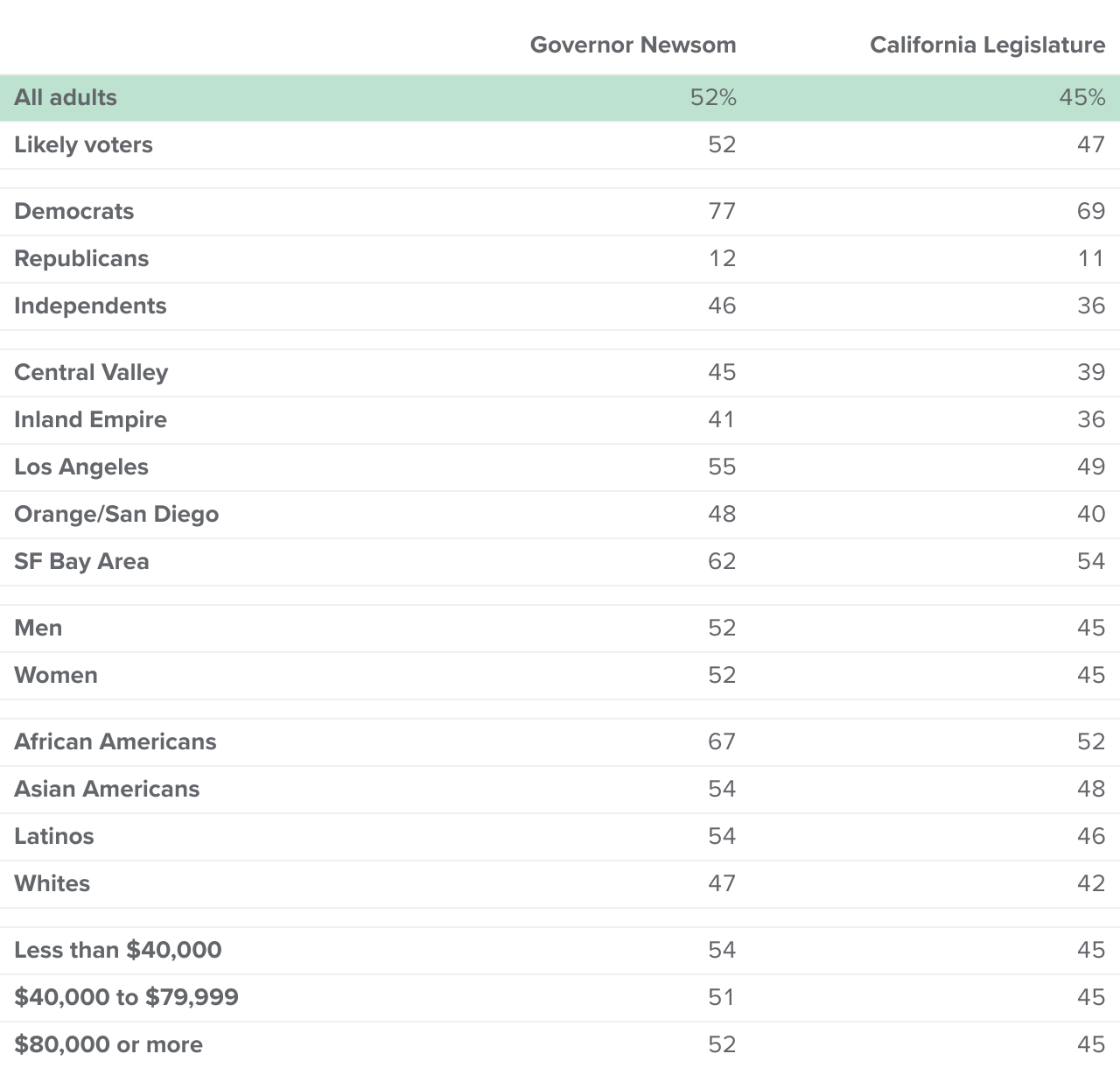Click the Asian Americans Legislature value 48
The width and height of the screenshot is (1120, 1068).
tap(1091, 789)
